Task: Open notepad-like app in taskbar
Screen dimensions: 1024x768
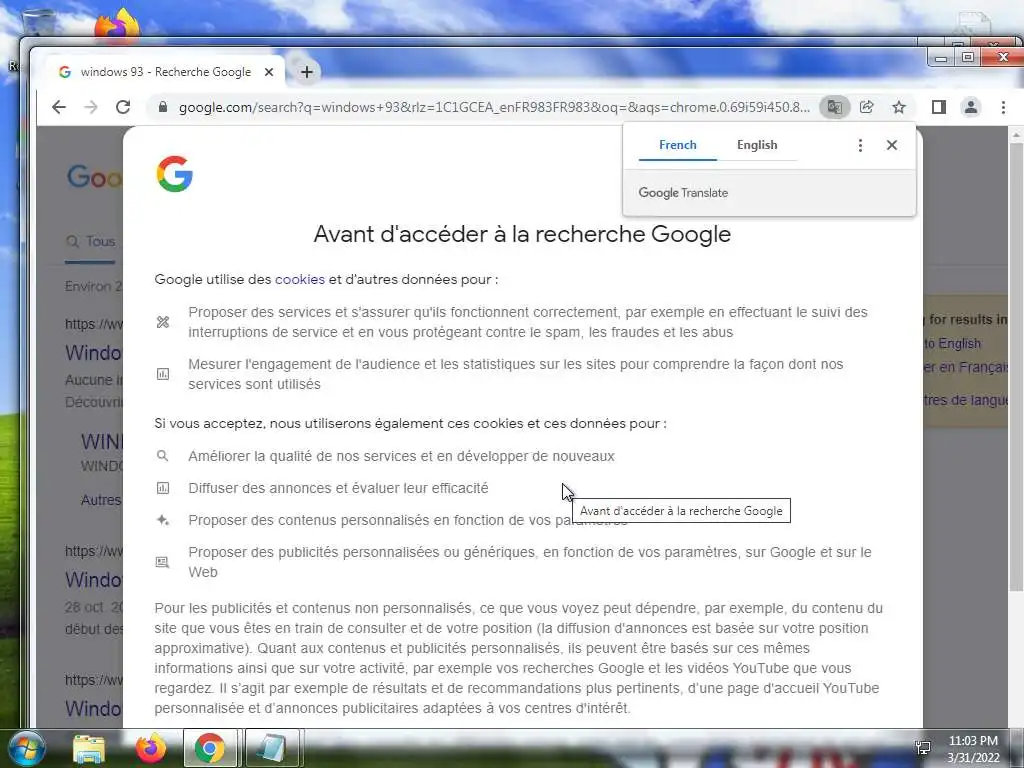Action: coord(272,748)
